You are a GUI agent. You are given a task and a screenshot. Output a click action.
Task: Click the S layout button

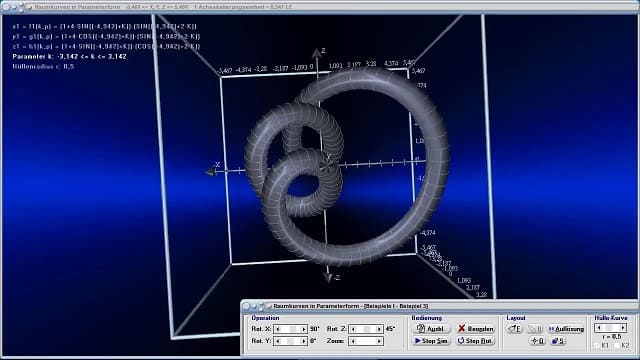(558, 341)
